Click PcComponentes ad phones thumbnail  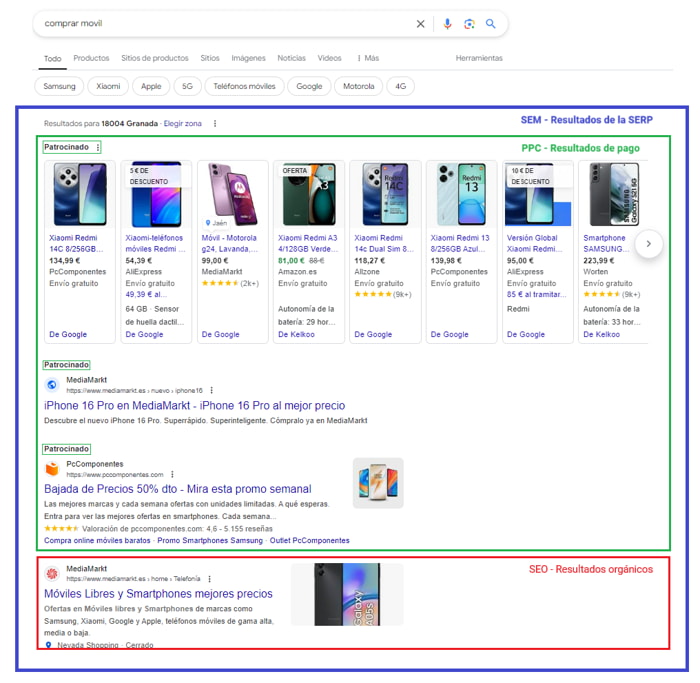tap(378, 483)
